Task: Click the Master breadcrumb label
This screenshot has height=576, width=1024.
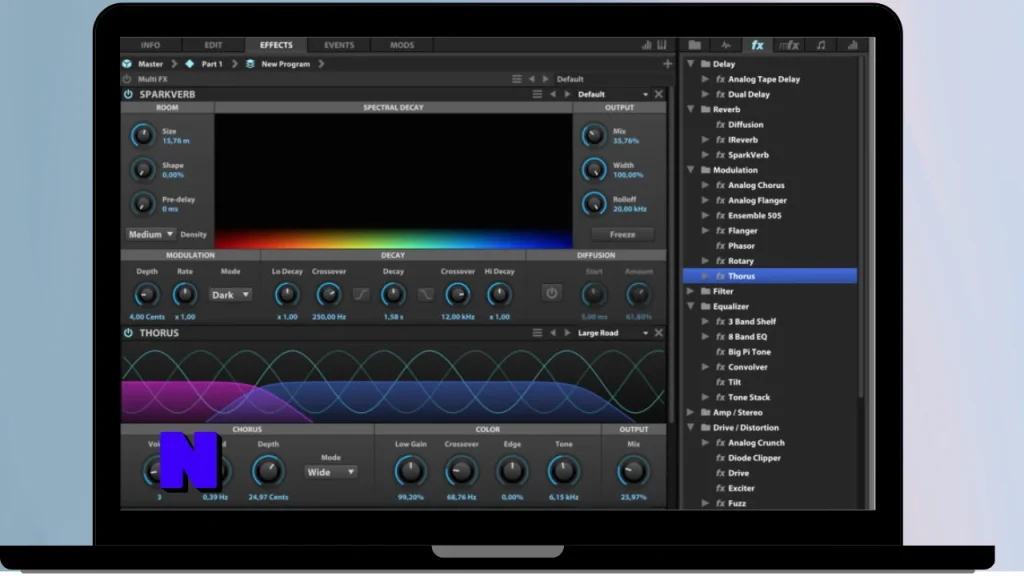Action: coord(150,64)
